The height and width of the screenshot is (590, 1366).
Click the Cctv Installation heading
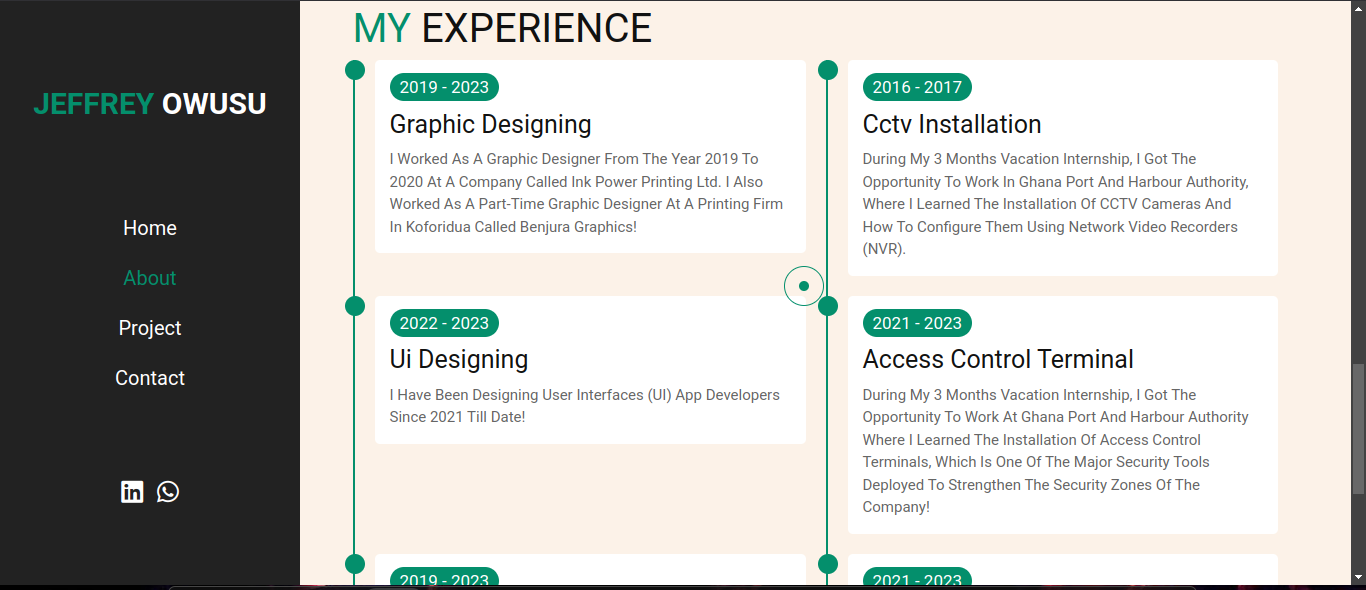point(951,124)
